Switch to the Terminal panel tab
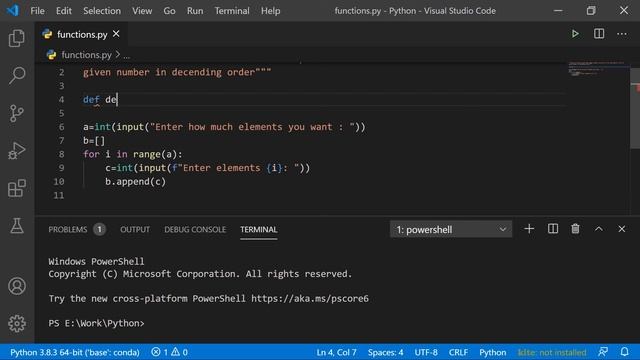Image resolution: width=640 pixels, height=360 pixels. [x=258, y=229]
